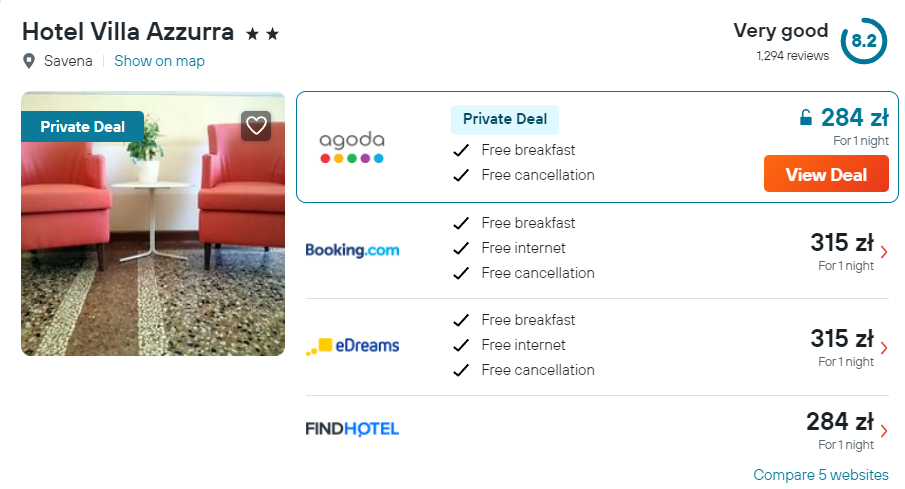Expand Compare 5 websites link
905x489 pixels.
click(x=820, y=475)
